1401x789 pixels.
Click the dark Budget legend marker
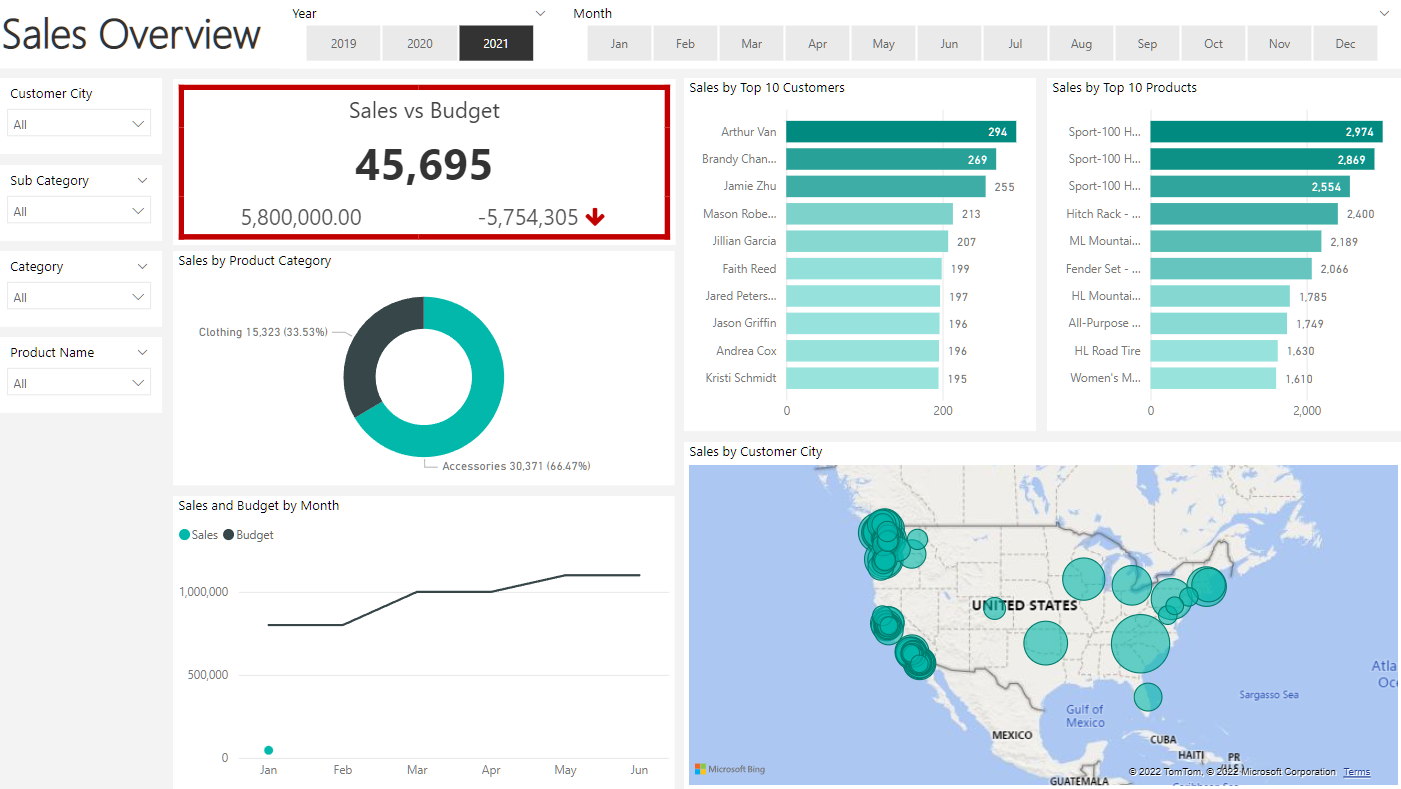click(x=229, y=535)
